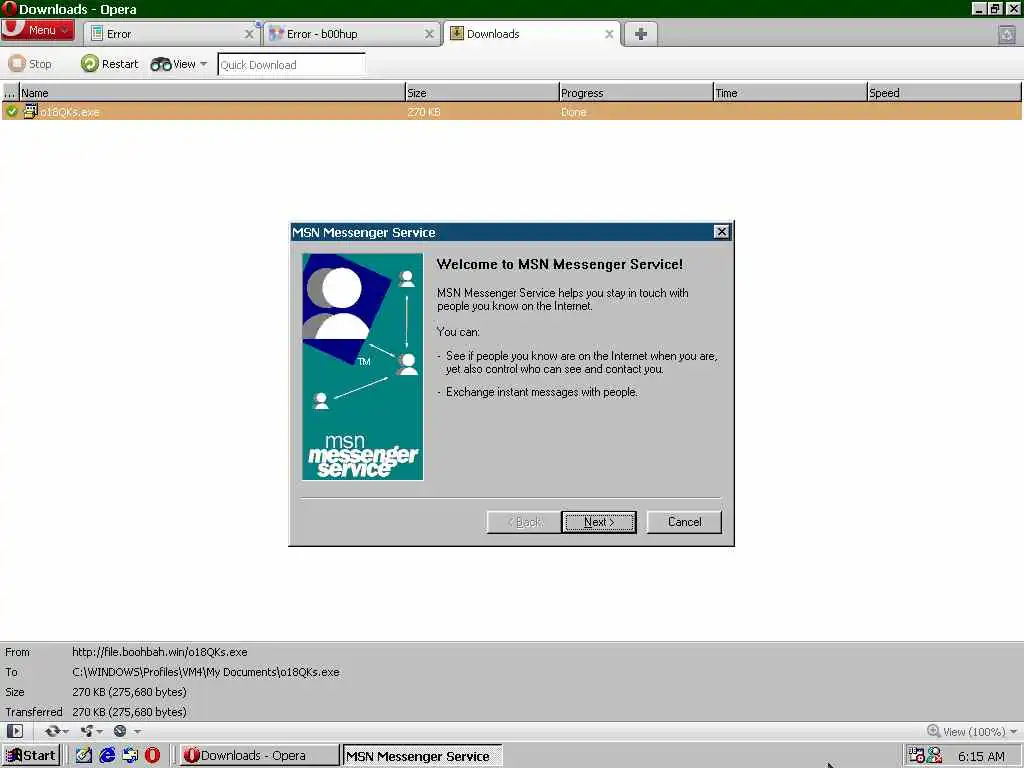Sort downloads by Time column
The image size is (1024, 768).
[790, 93]
